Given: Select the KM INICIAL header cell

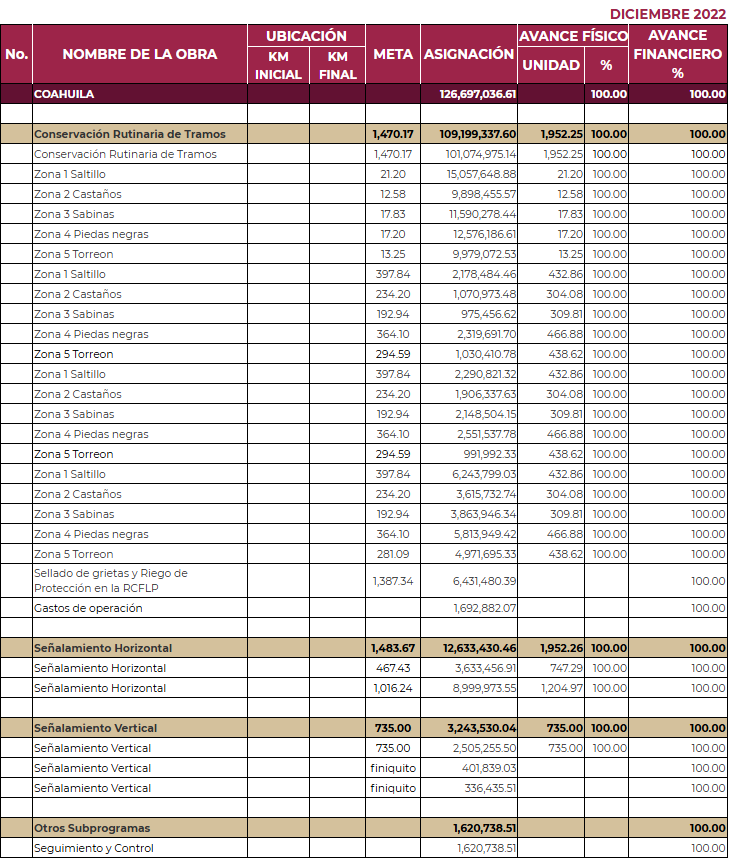Looking at the screenshot, I should tap(278, 65).
